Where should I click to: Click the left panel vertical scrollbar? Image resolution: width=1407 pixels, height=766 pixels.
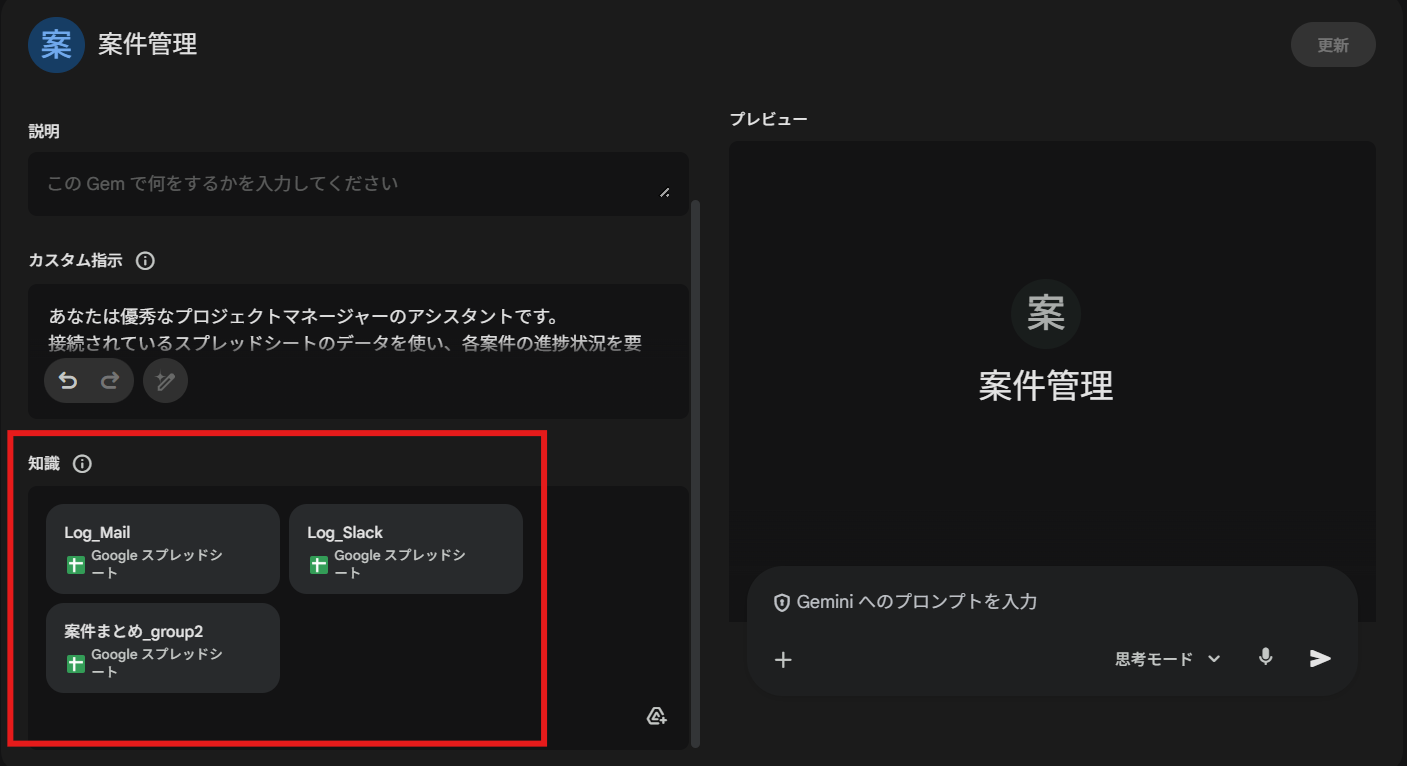[696, 472]
